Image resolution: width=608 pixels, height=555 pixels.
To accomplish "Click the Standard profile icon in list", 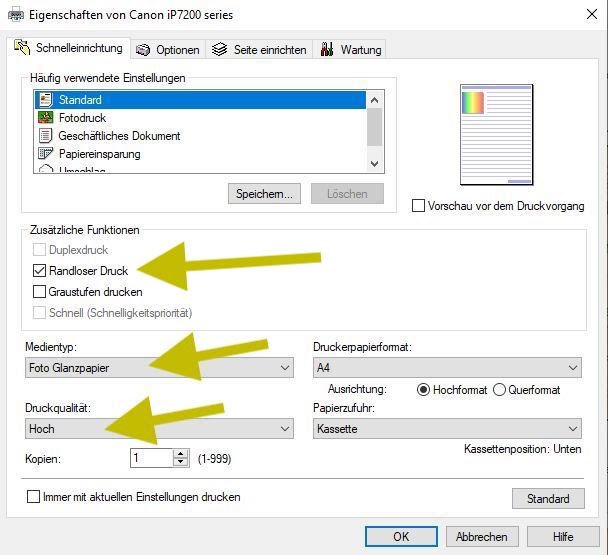I will pyautogui.click(x=46, y=100).
